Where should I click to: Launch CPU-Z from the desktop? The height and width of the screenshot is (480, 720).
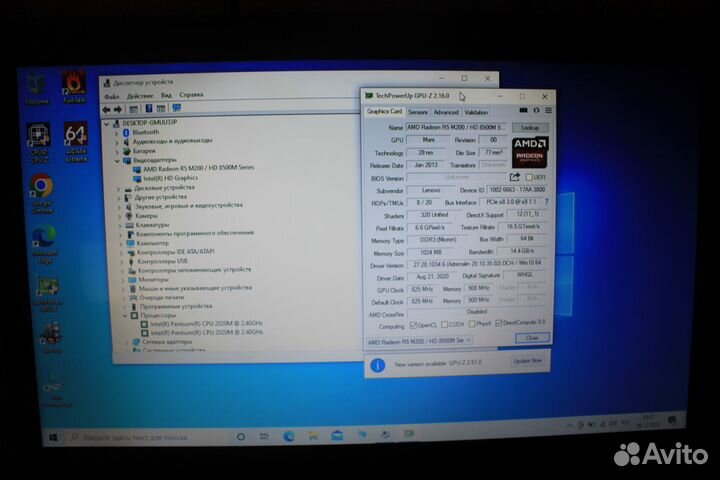click(39, 142)
